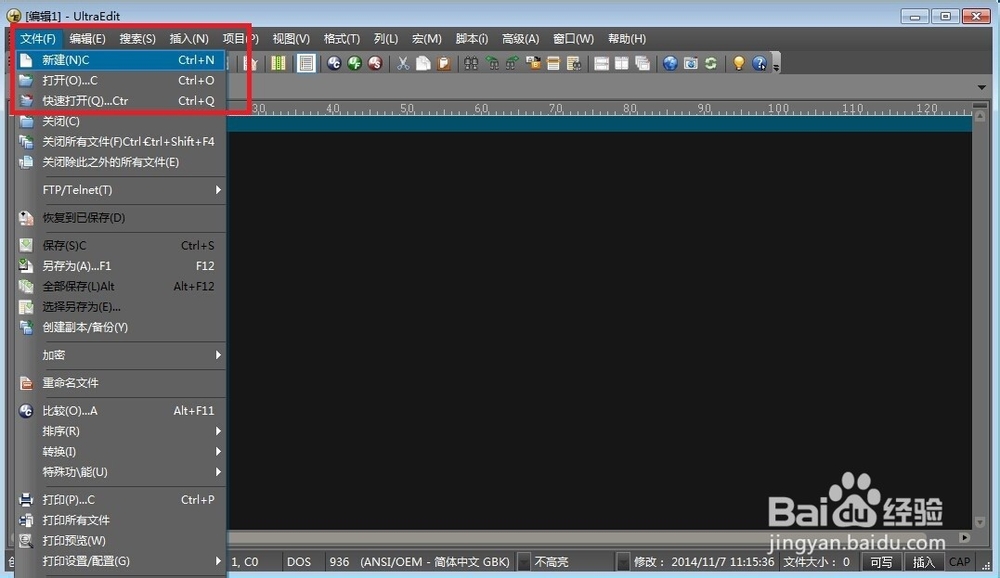1000x578 pixels.
Task: Choose 关闭除此之外的所有文件(E) entry
Action: [x=120, y=162]
